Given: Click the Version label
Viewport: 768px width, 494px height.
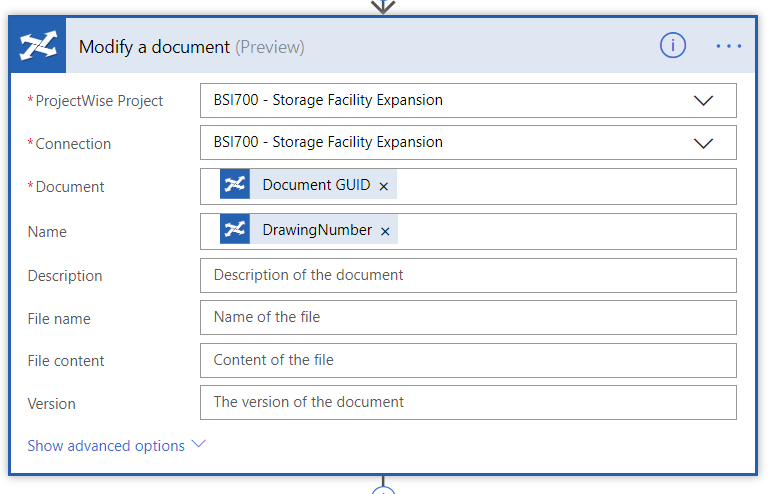Looking at the screenshot, I should click(x=51, y=404).
